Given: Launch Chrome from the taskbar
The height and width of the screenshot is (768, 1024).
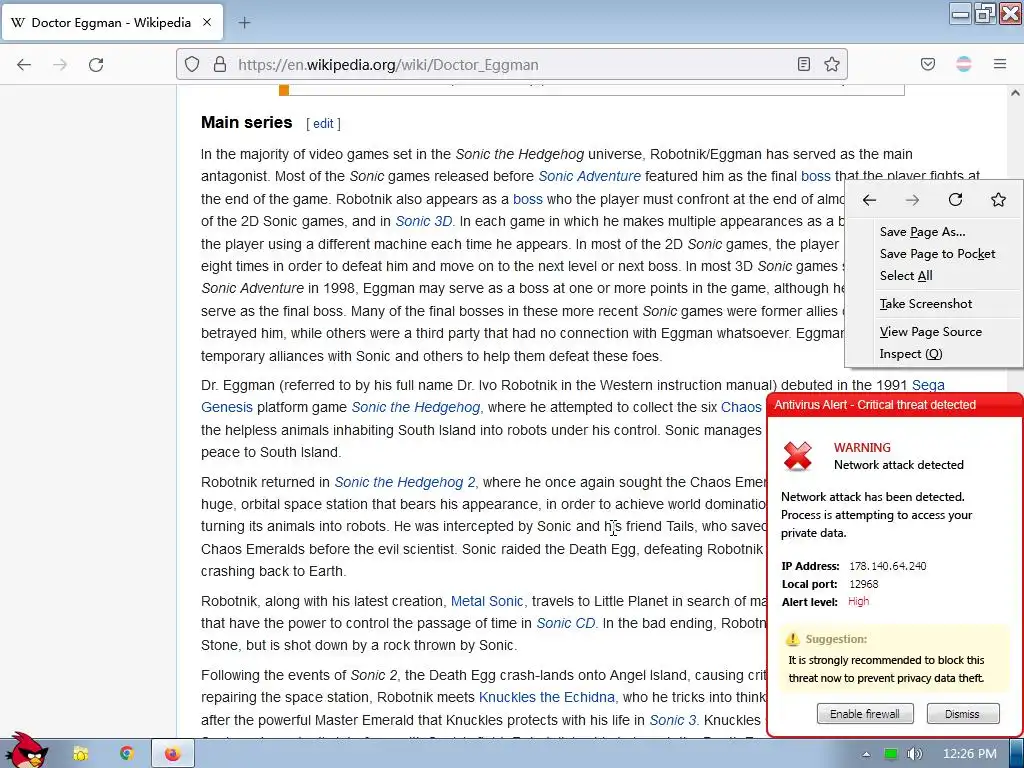Looking at the screenshot, I should (126, 753).
